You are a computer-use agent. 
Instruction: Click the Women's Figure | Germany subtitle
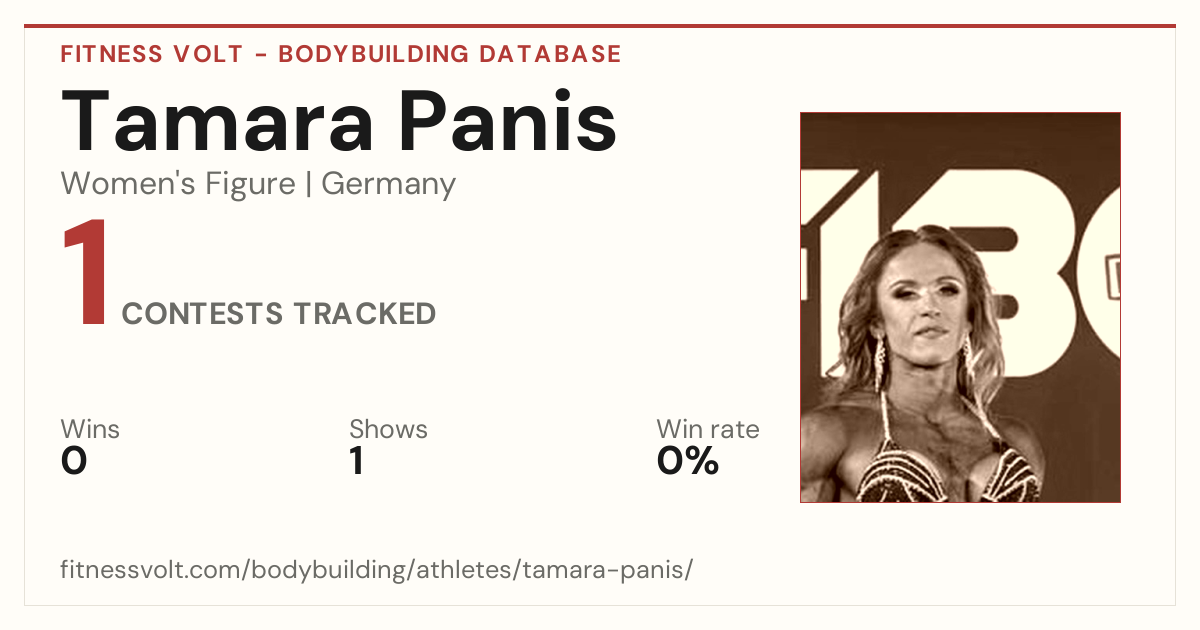click(258, 184)
